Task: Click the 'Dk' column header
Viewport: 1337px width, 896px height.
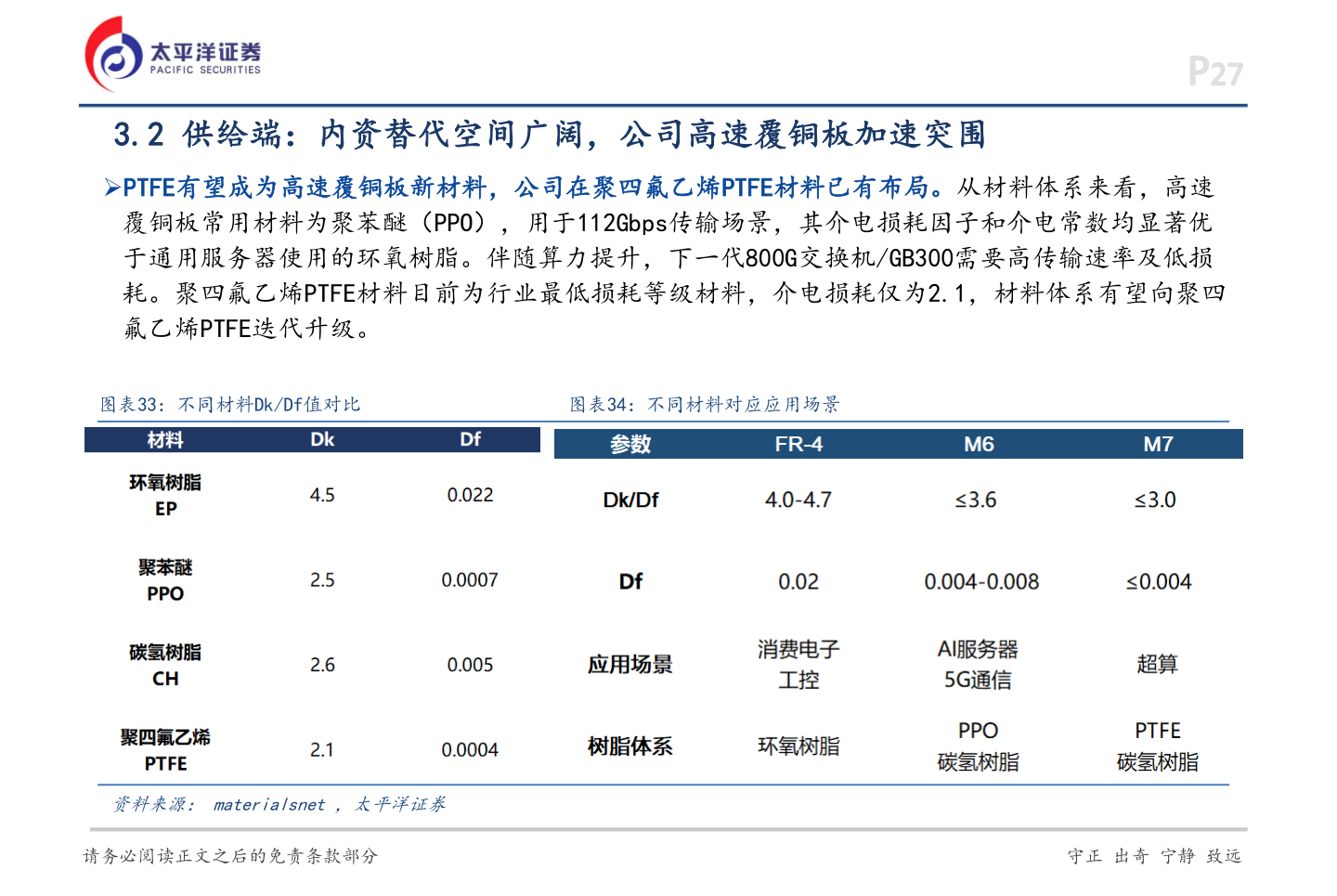Action: (322, 439)
